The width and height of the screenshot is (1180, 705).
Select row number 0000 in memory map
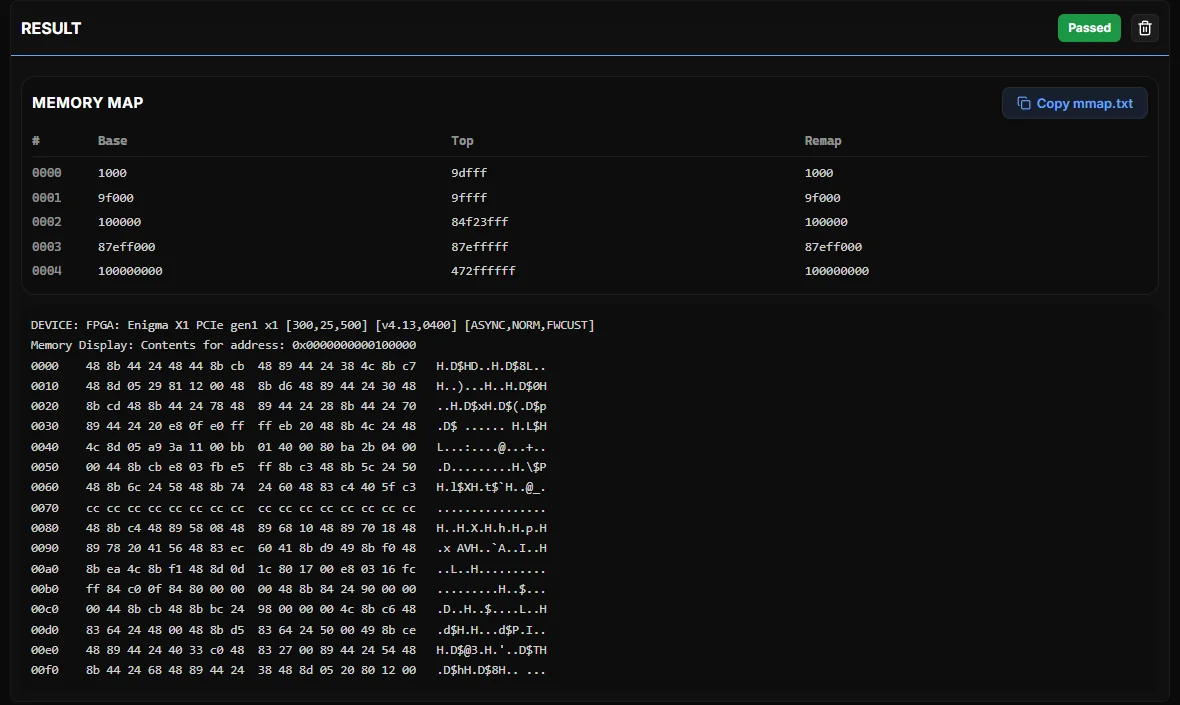(x=47, y=173)
